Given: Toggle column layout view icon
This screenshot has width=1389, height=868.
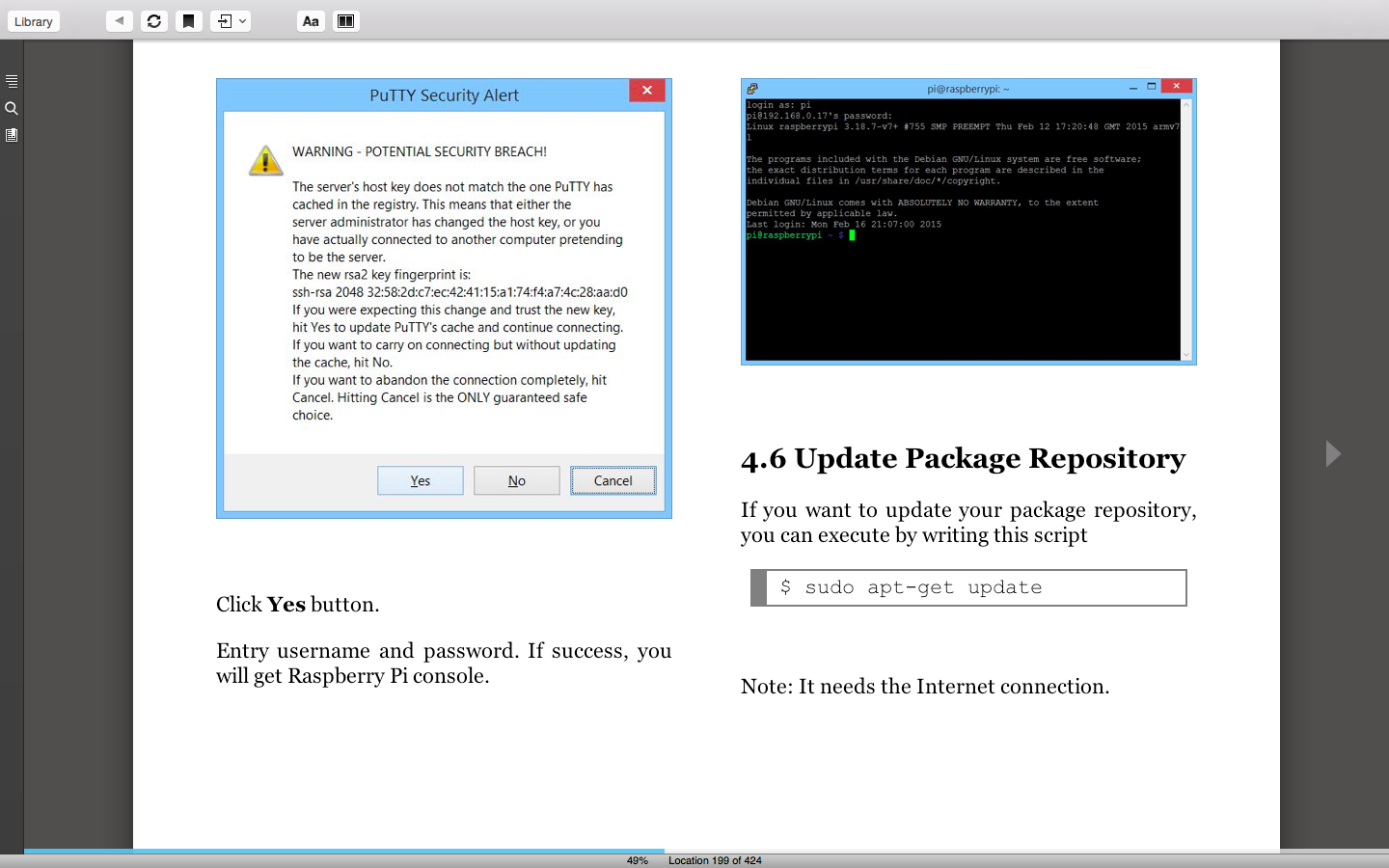Looking at the screenshot, I should pyautogui.click(x=345, y=20).
